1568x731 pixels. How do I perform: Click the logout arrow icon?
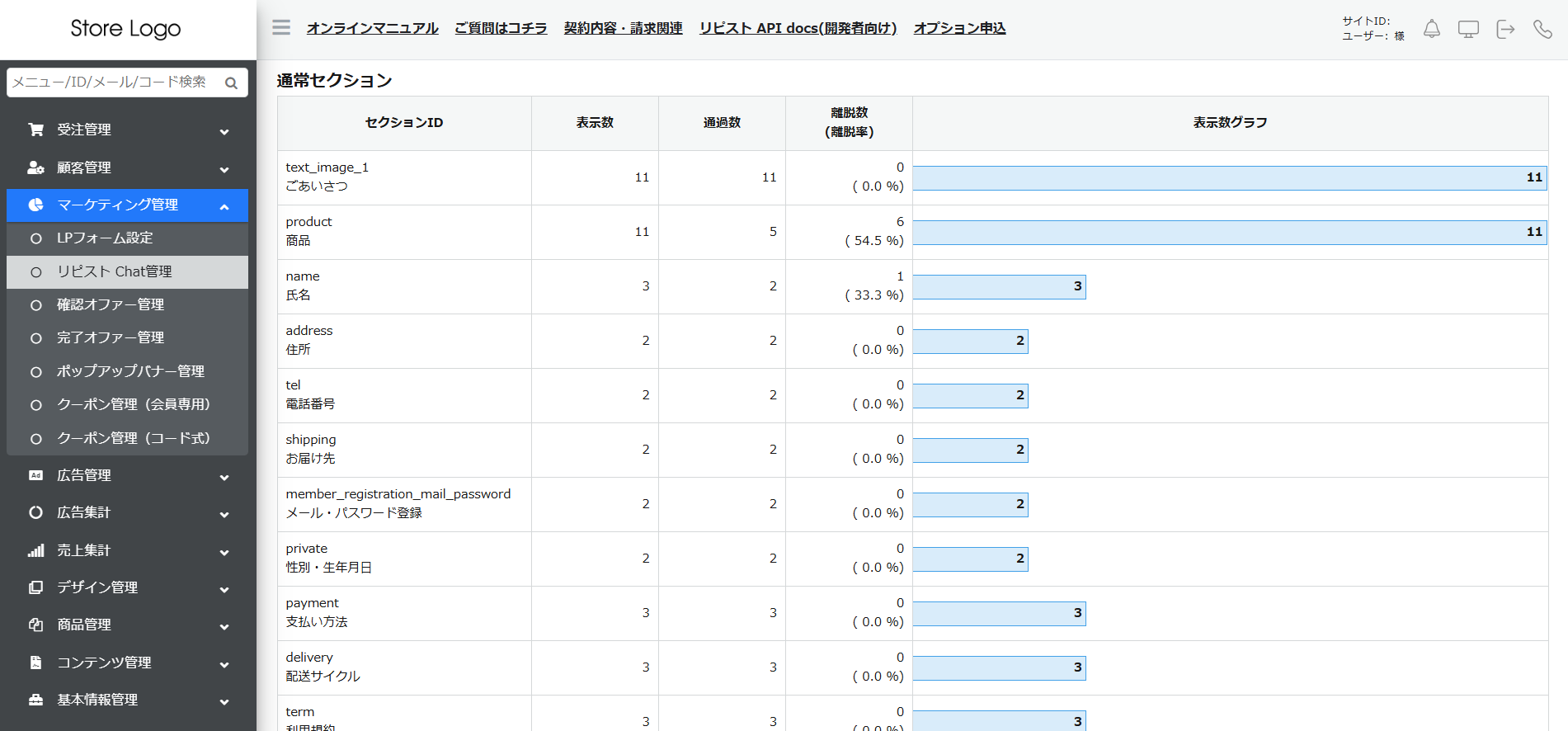[1505, 29]
